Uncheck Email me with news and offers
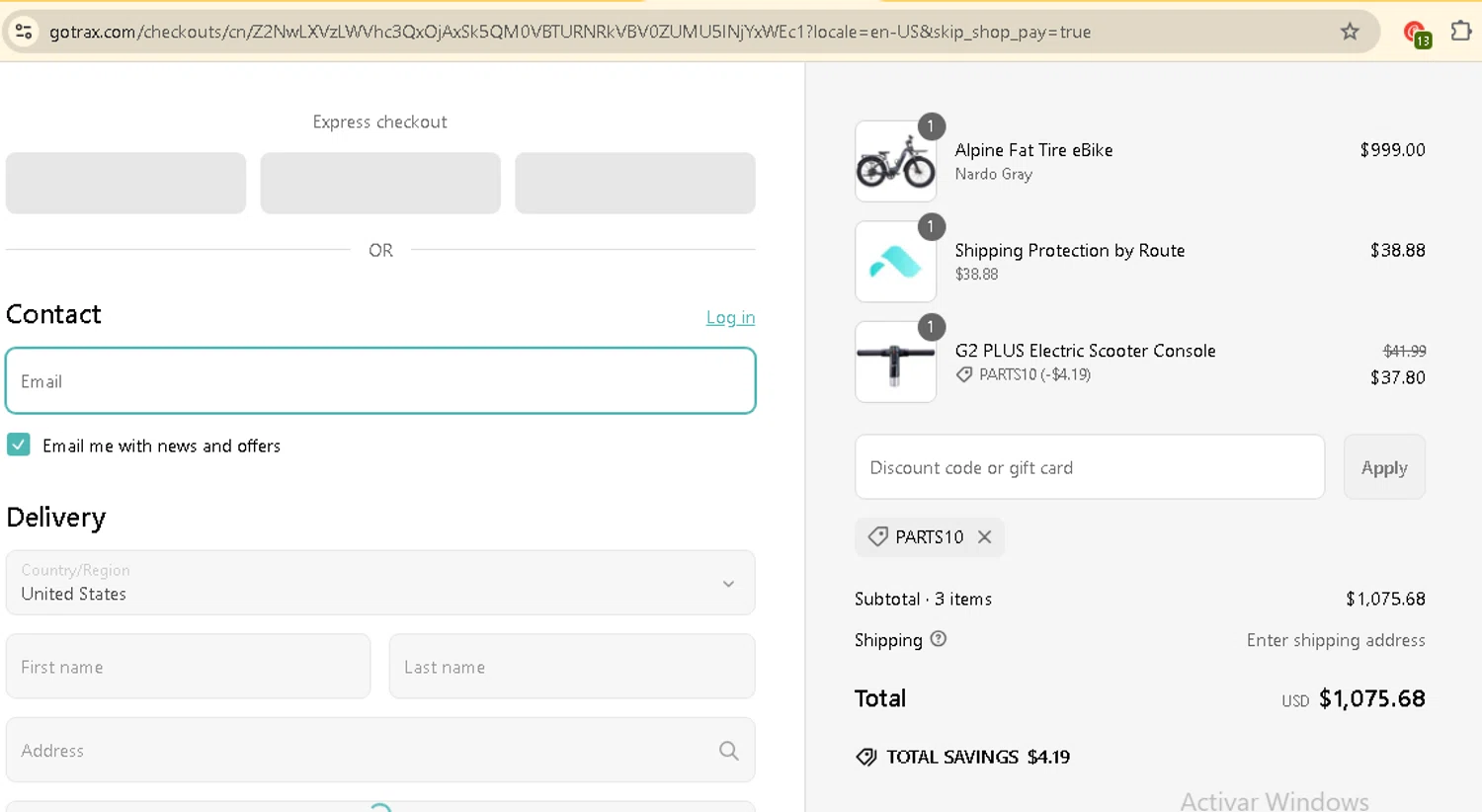The width and height of the screenshot is (1482, 812). pyautogui.click(x=19, y=445)
